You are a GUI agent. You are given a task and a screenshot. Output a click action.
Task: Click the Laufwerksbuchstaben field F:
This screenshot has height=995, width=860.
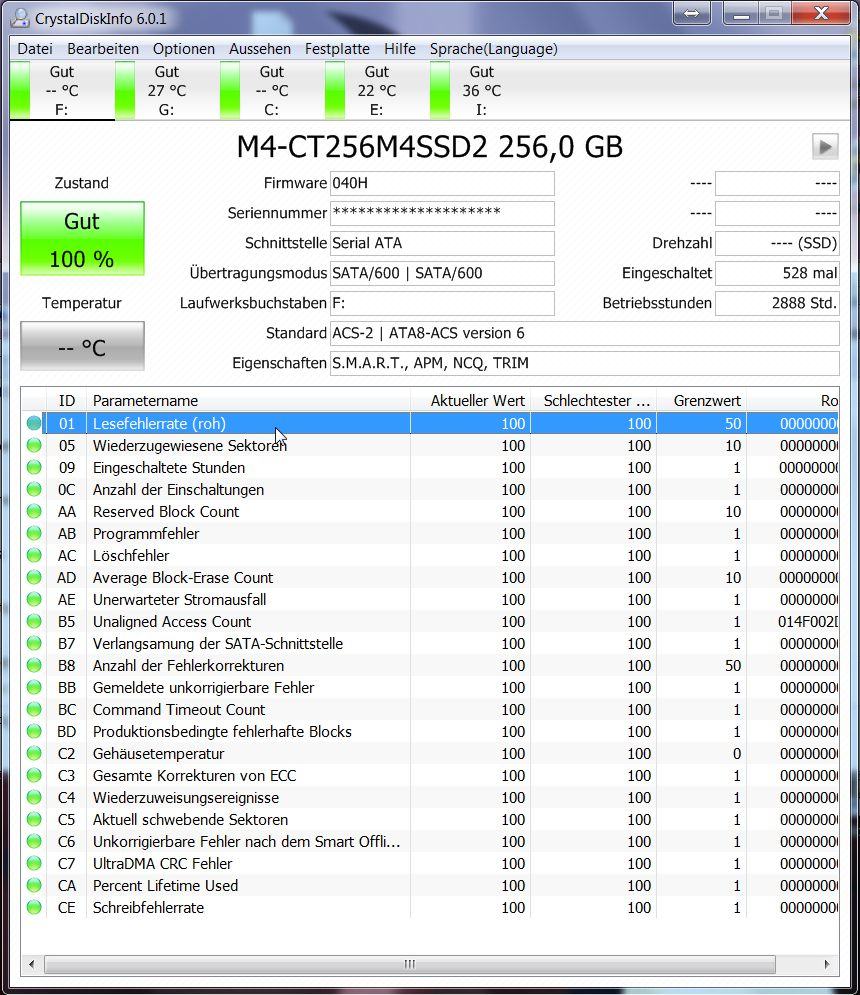pyautogui.click(x=442, y=303)
